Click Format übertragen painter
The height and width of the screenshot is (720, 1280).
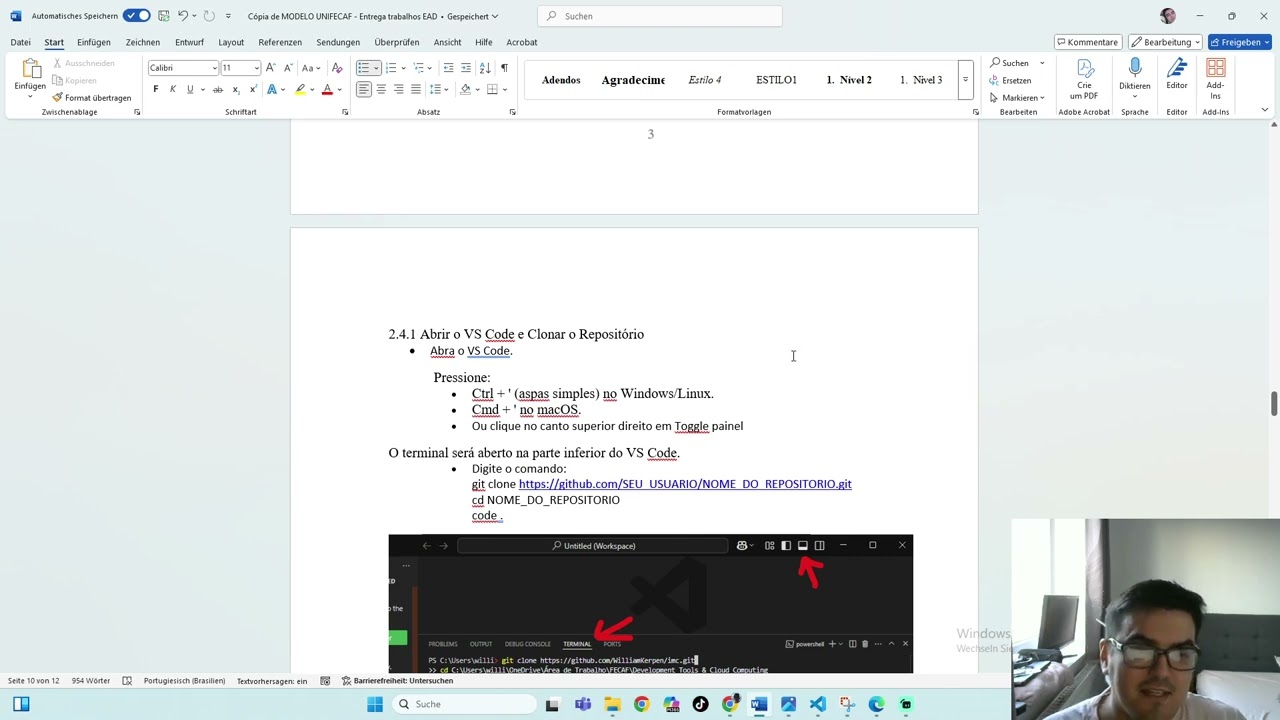click(91, 98)
